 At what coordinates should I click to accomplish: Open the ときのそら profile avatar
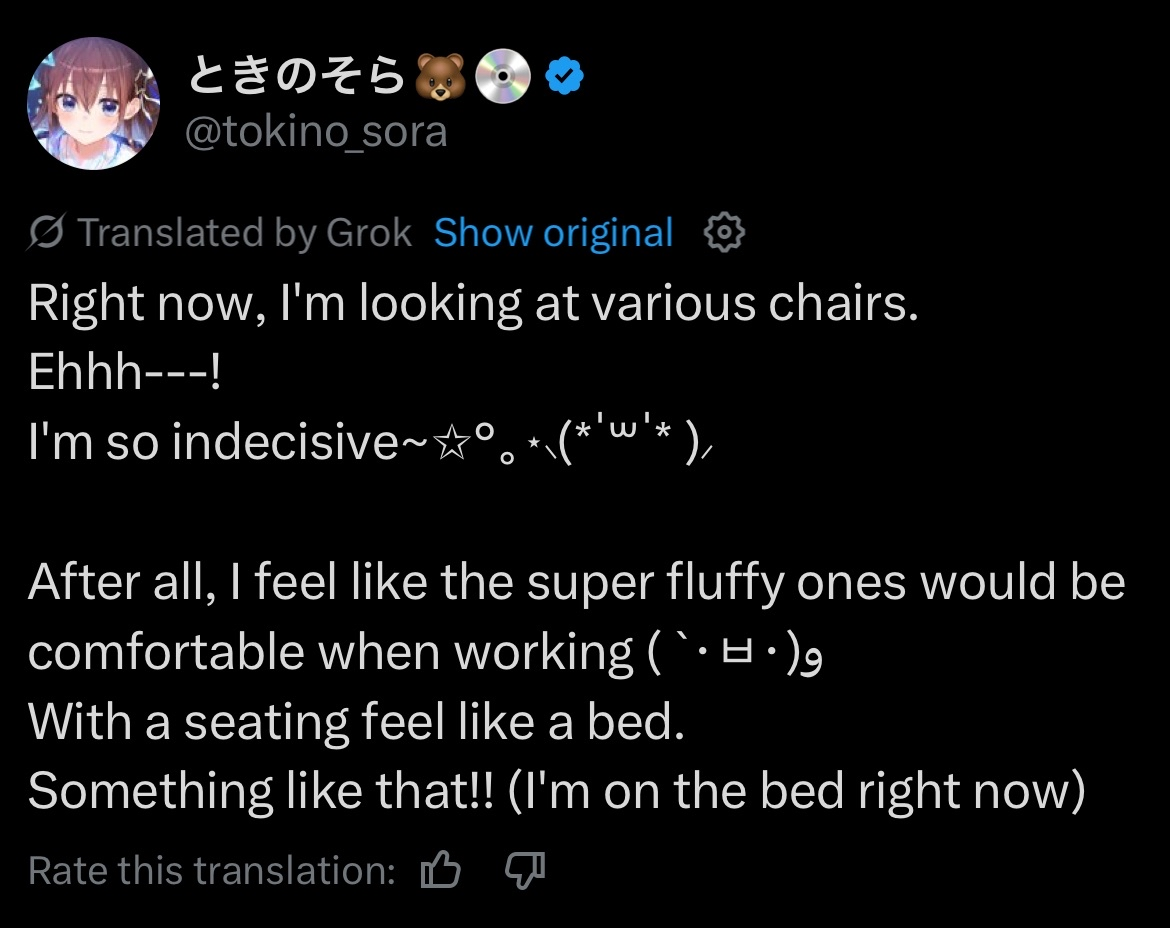pyautogui.click(x=93, y=104)
